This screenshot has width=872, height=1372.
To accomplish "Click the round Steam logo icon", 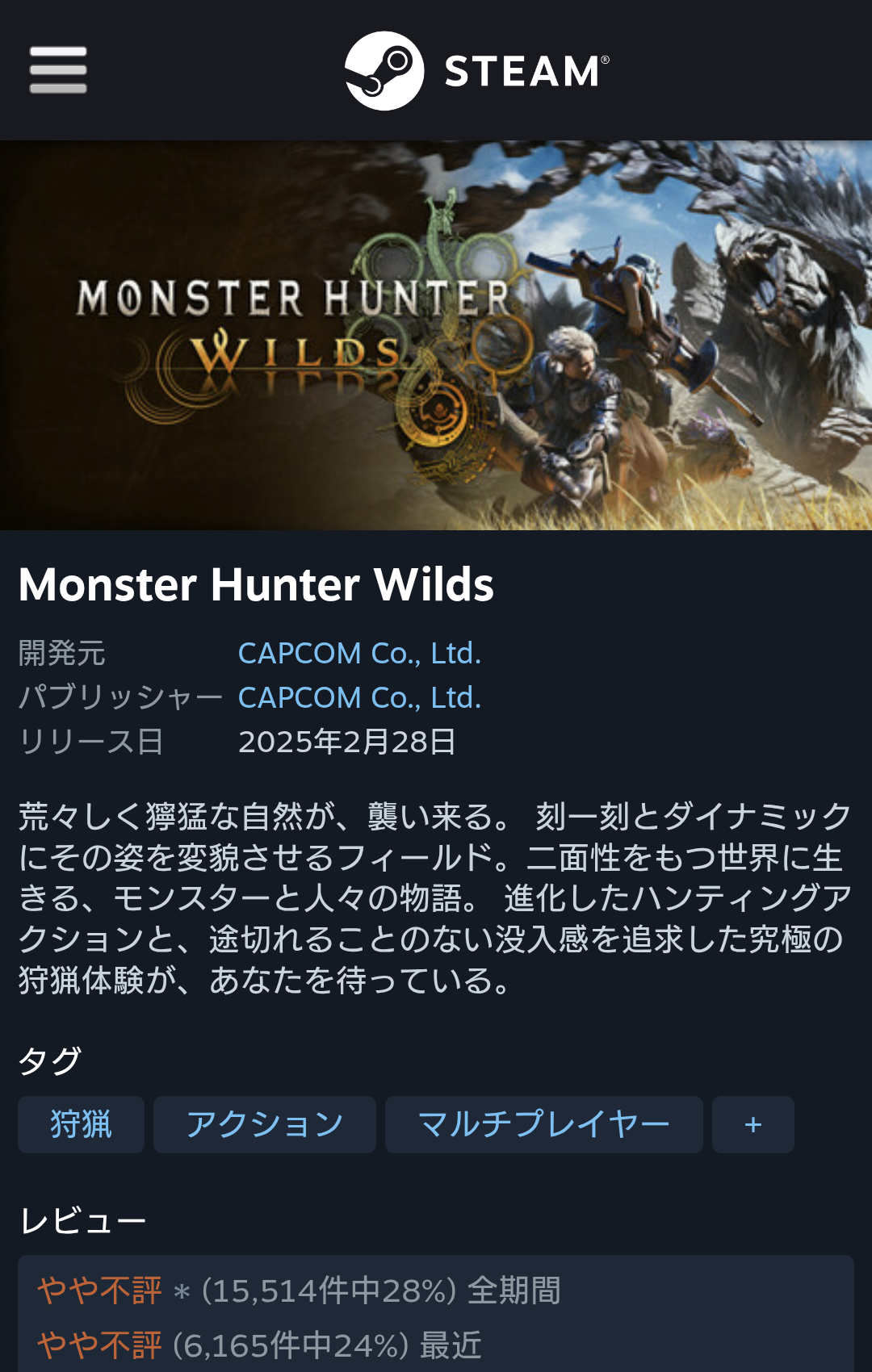I will pyautogui.click(x=384, y=71).
